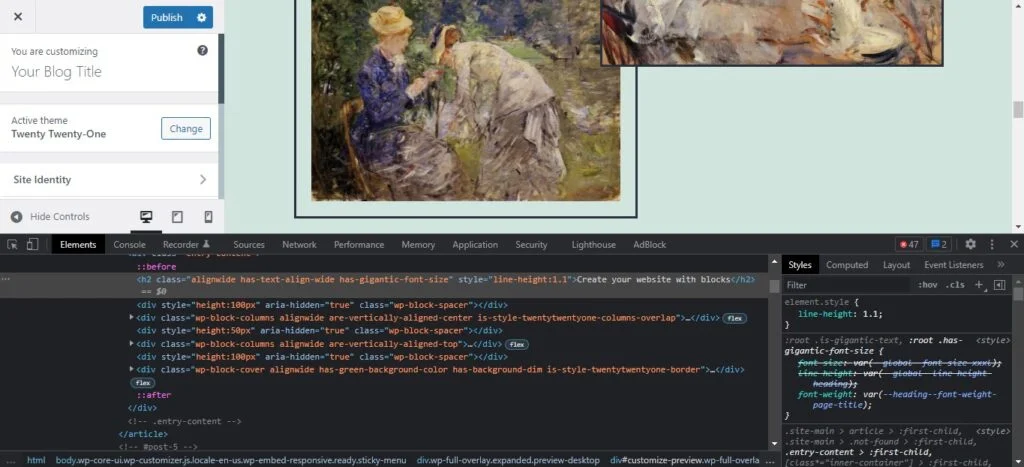The image size is (1024, 467).
Task: Expand the are-vertically-aligned-top wp-block-columns div
Action: click(x=131, y=344)
